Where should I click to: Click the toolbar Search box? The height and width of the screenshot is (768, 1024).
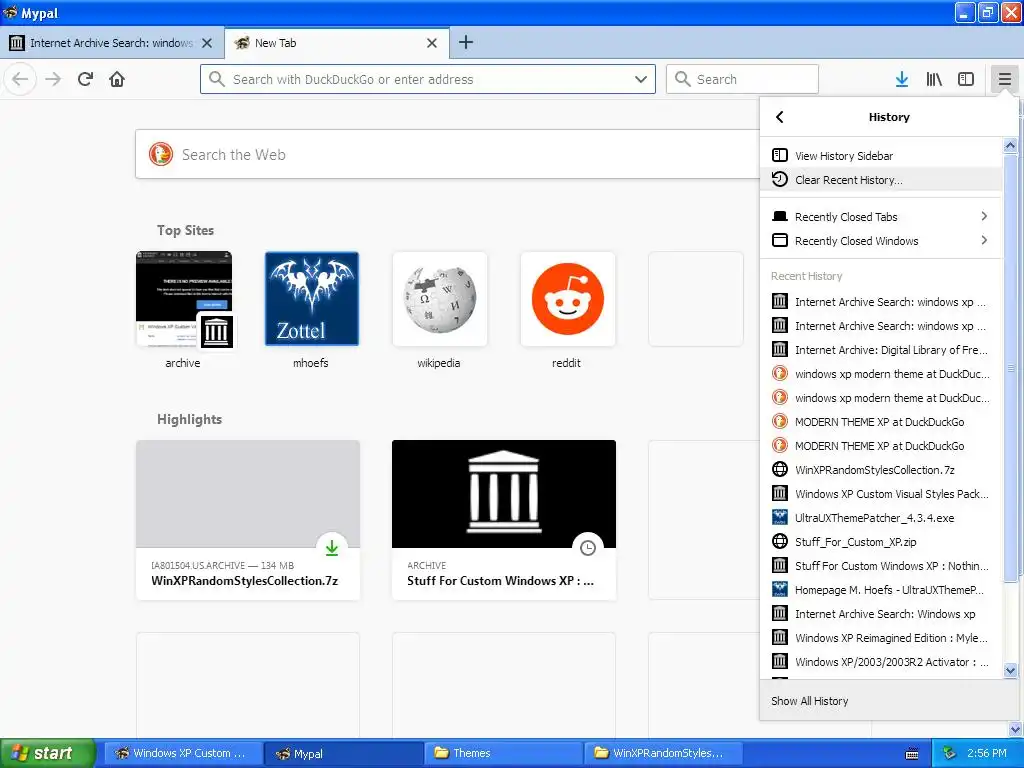click(743, 79)
